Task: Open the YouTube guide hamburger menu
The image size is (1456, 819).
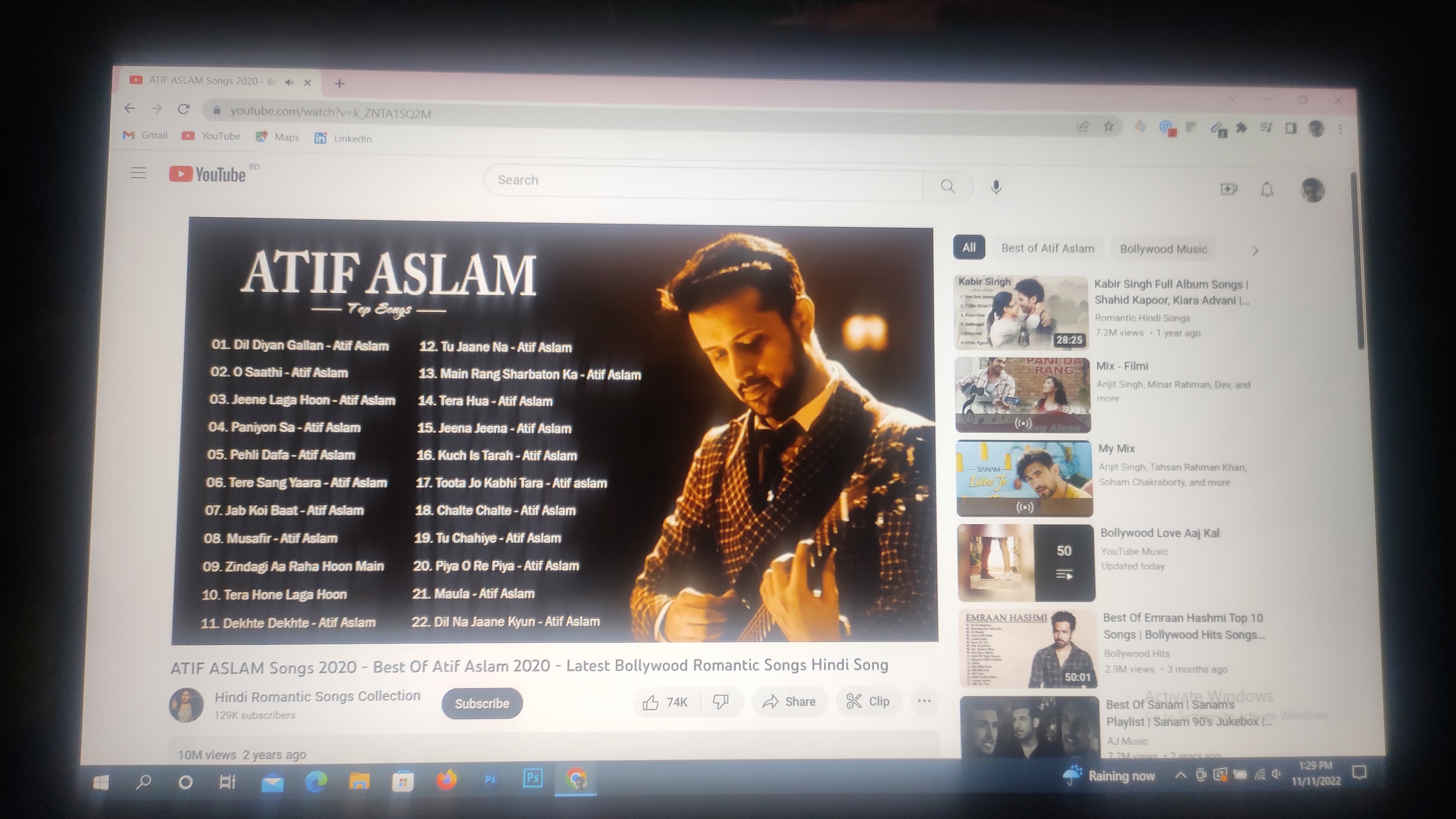Action: 138,173
